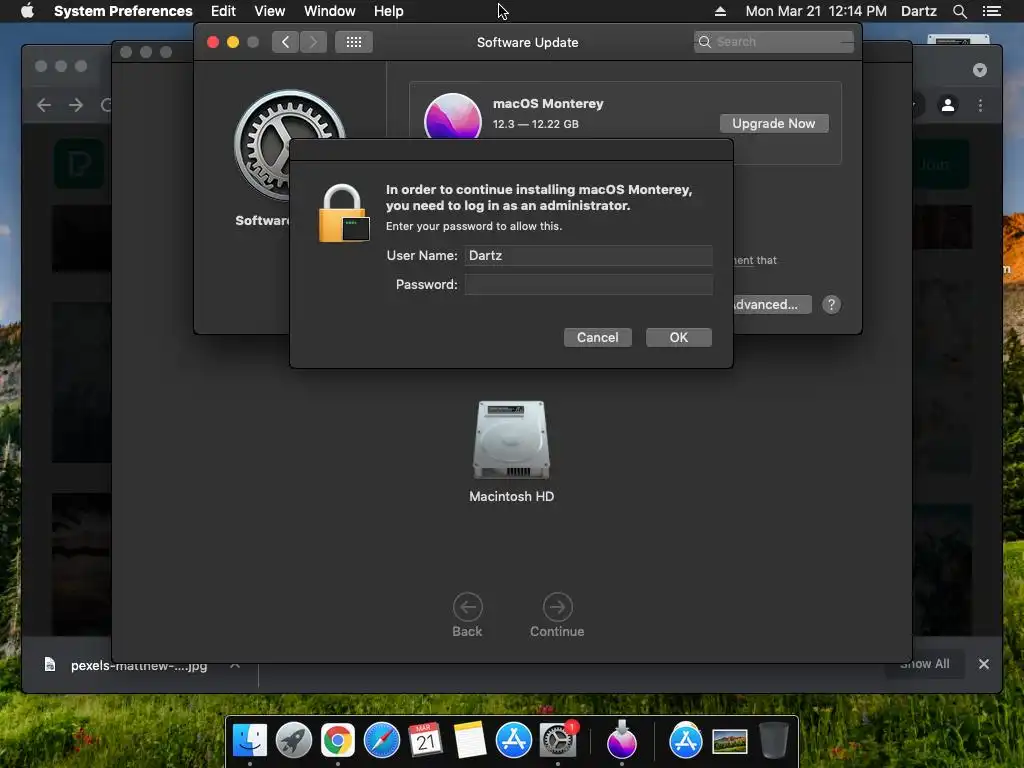Go back in Software Update toolbar
This screenshot has height=768, width=1024.
pyautogui.click(x=285, y=42)
